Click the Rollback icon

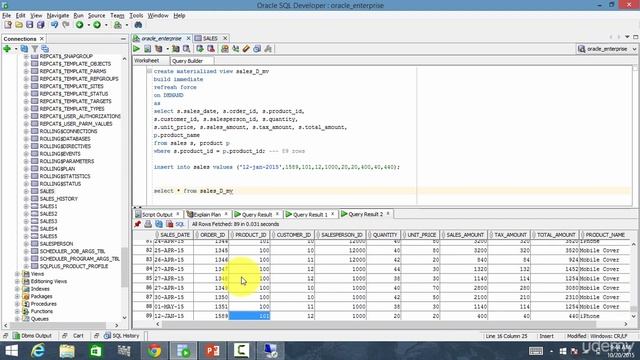pyautogui.click(x=211, y=49)
